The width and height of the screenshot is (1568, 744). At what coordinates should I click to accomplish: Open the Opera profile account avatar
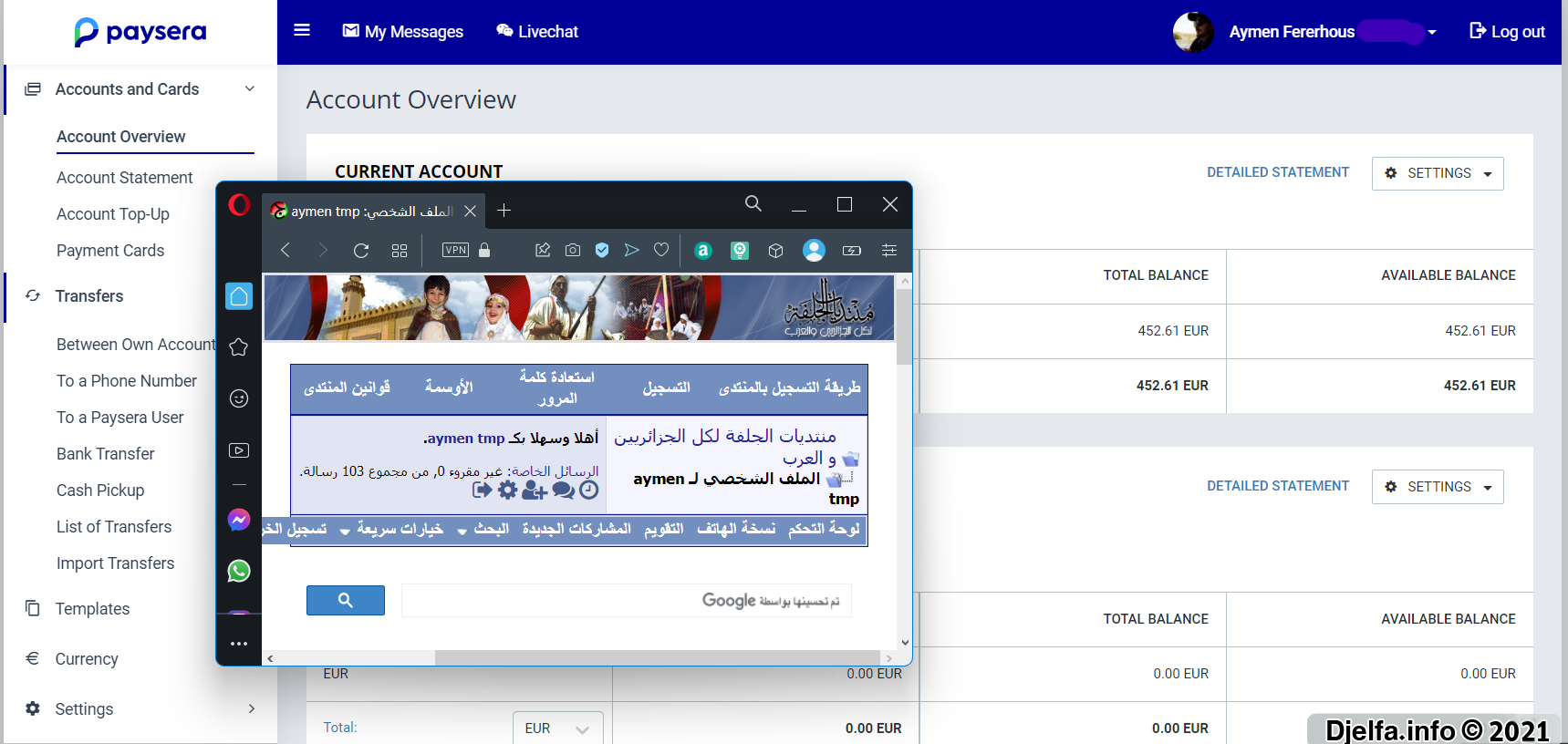(814, 250)
